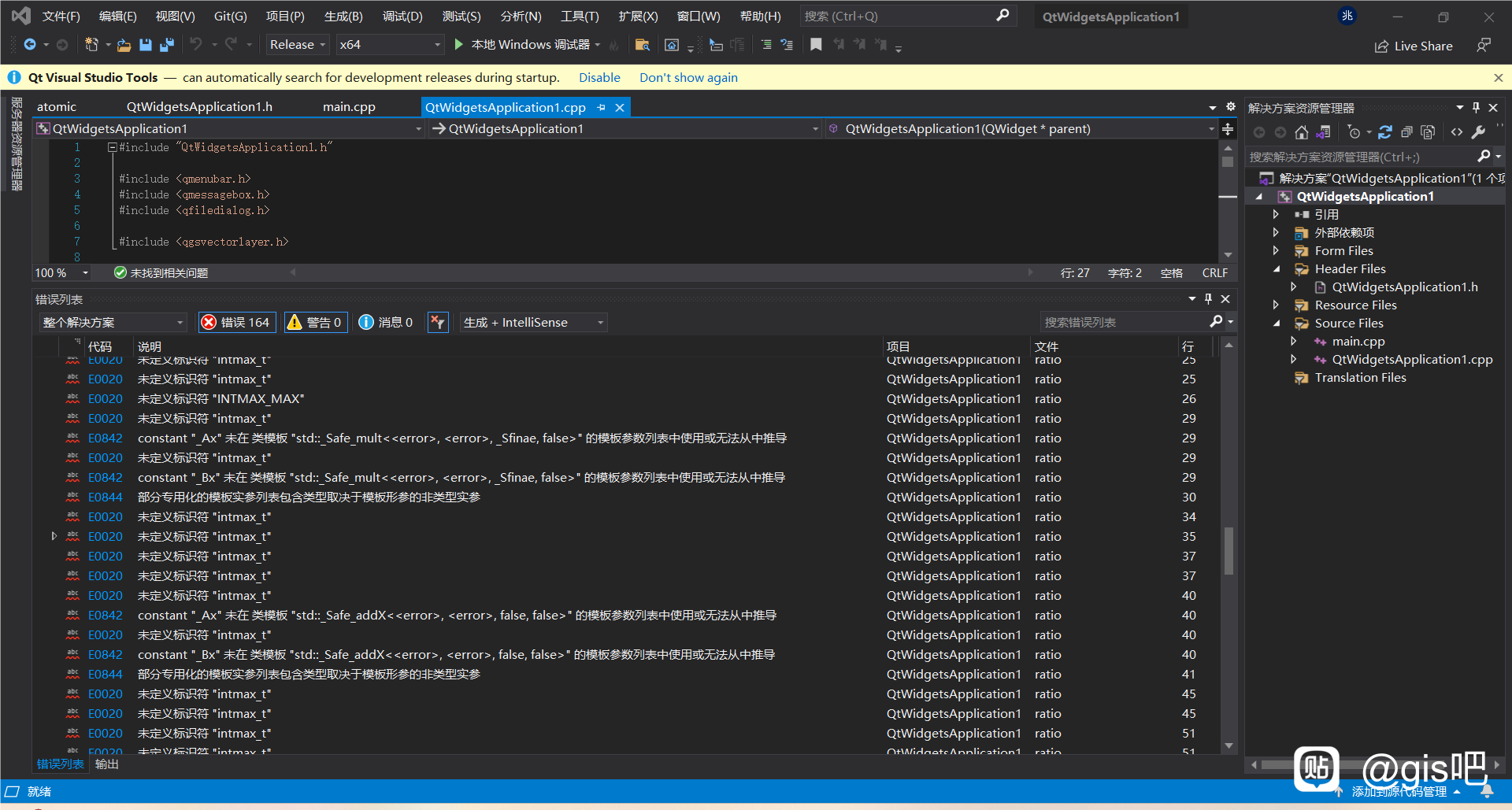Click the view code brackets icon
The height and width of the screenshot is (810, 1512).
tap(1457, 132)
